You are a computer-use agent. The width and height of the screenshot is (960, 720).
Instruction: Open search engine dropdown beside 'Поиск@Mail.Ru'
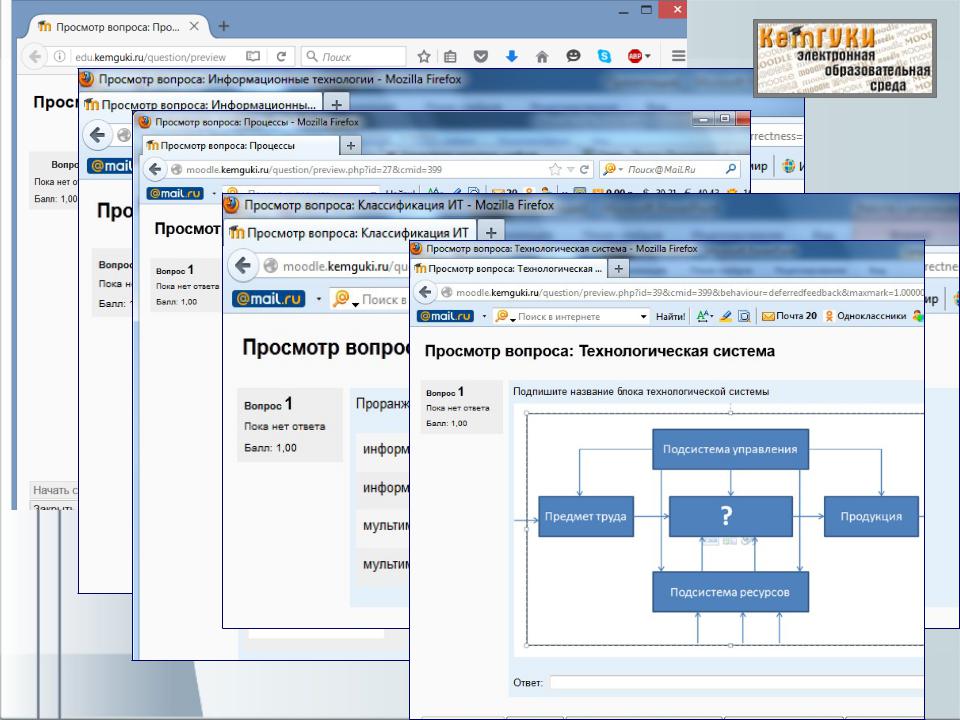pyautogui.click(x=613, y=170)
